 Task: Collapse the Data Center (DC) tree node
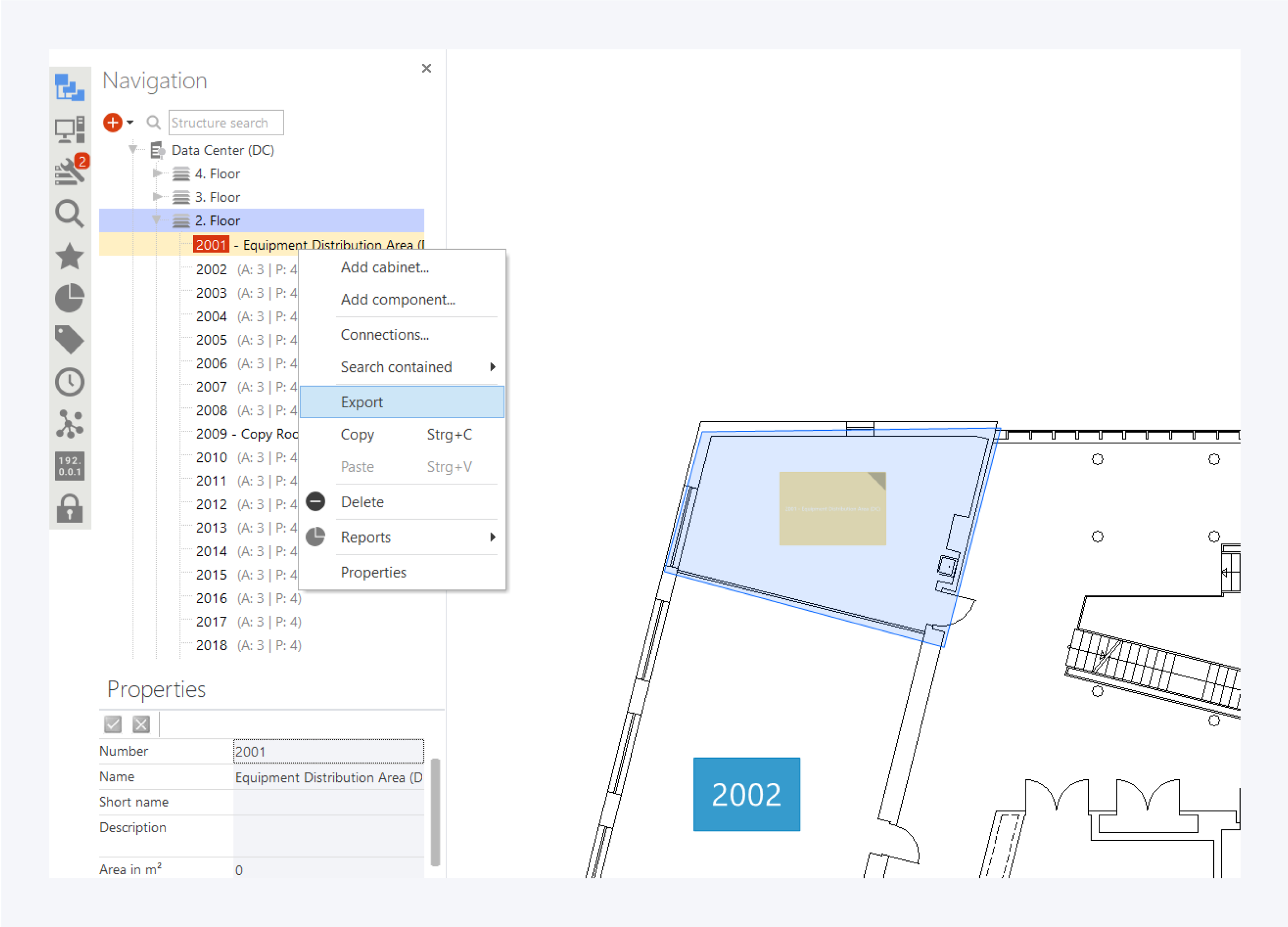point(133,149)
